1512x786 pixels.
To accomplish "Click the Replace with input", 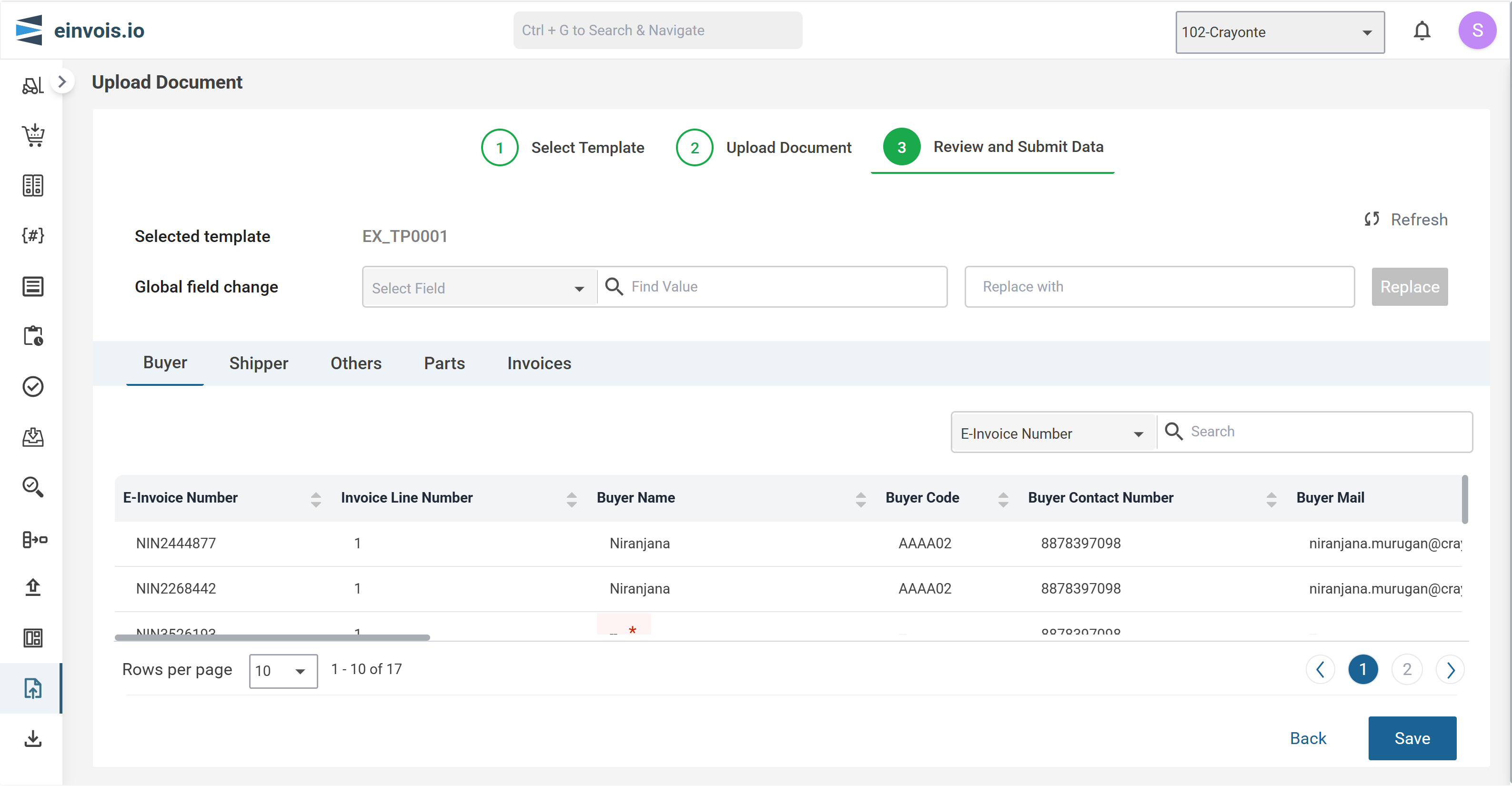I will pos(1159,286).
